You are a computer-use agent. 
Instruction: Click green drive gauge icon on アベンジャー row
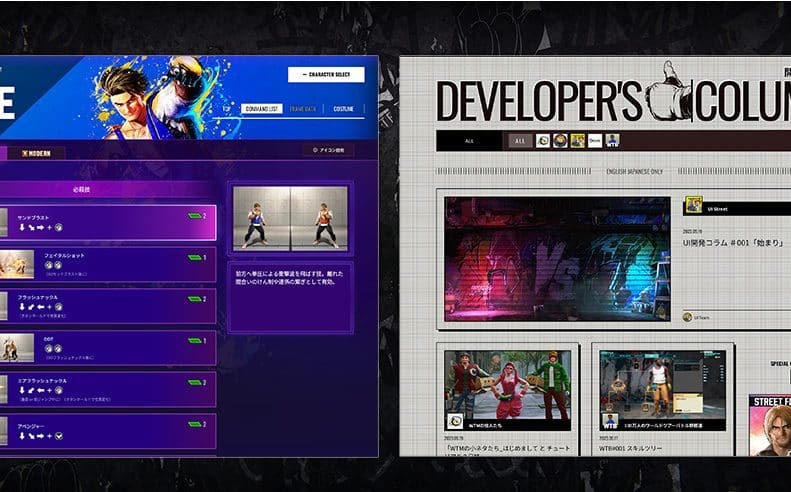coord(195,424)
